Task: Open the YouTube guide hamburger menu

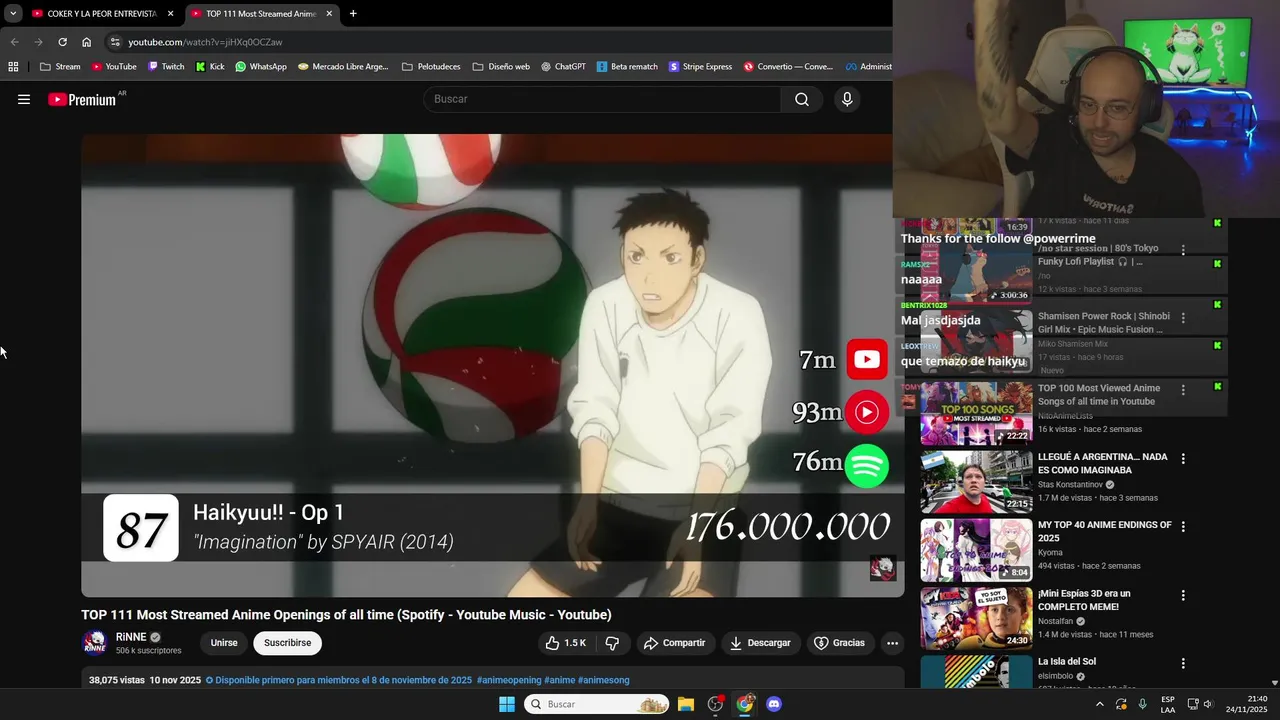Action: click(x=24, y=99)
